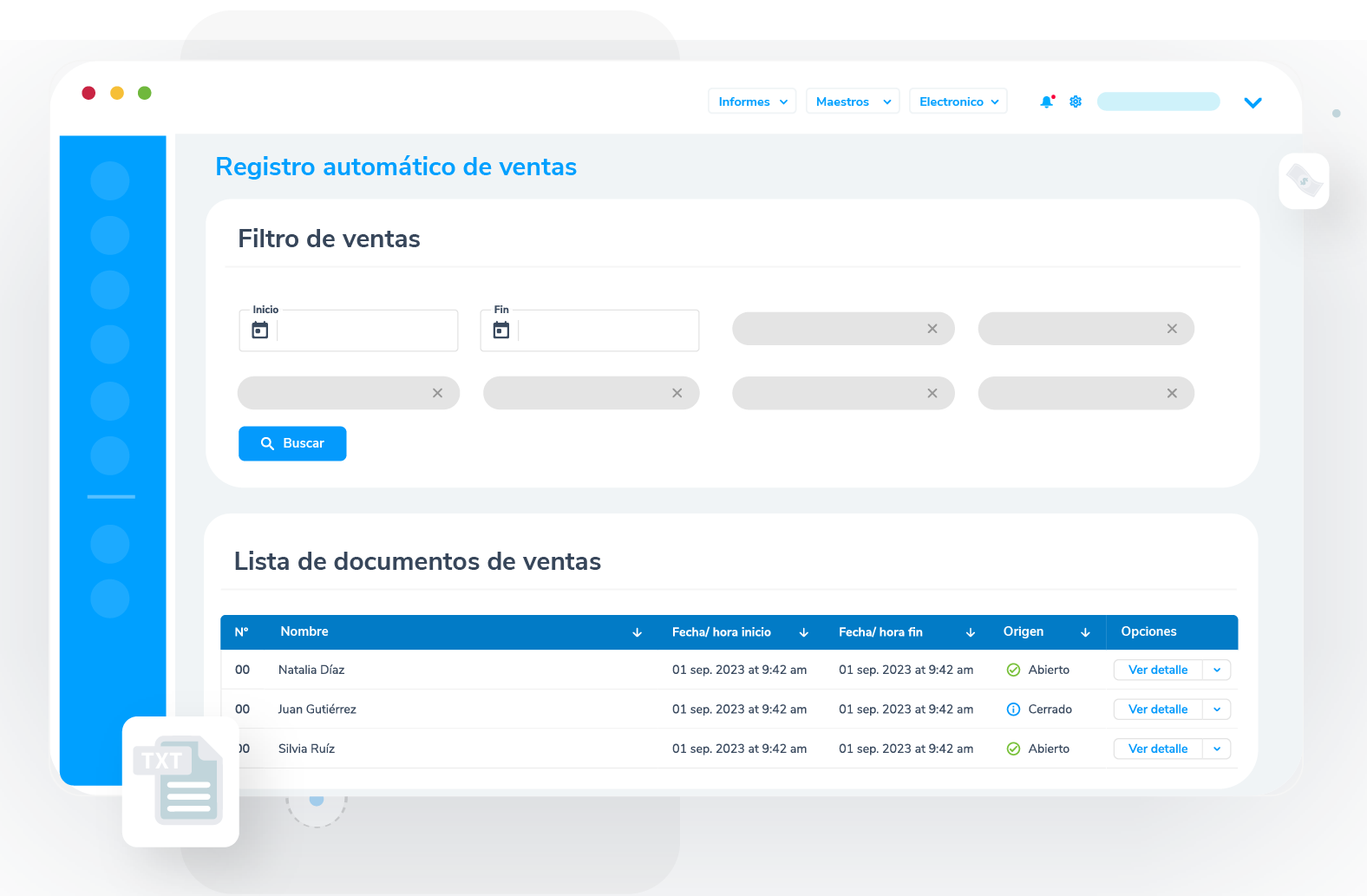Screen dimensions: 1367x896
Task: Expand options arrow for Silvia Ruíz row
Action: (x=1217, y=749)
